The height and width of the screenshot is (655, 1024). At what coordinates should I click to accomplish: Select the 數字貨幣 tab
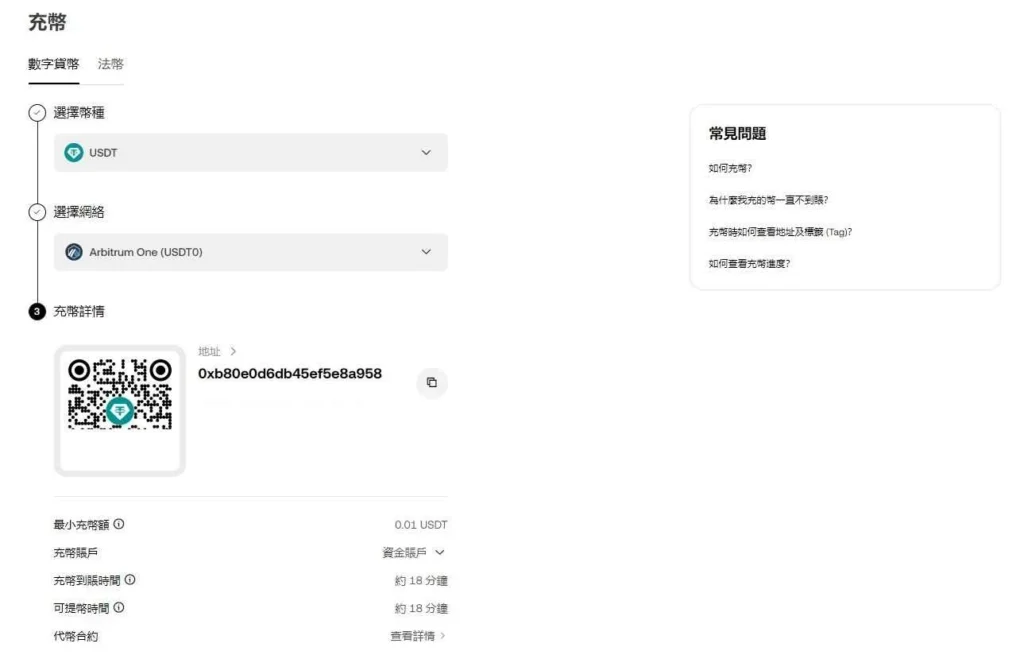coord(54,64)
